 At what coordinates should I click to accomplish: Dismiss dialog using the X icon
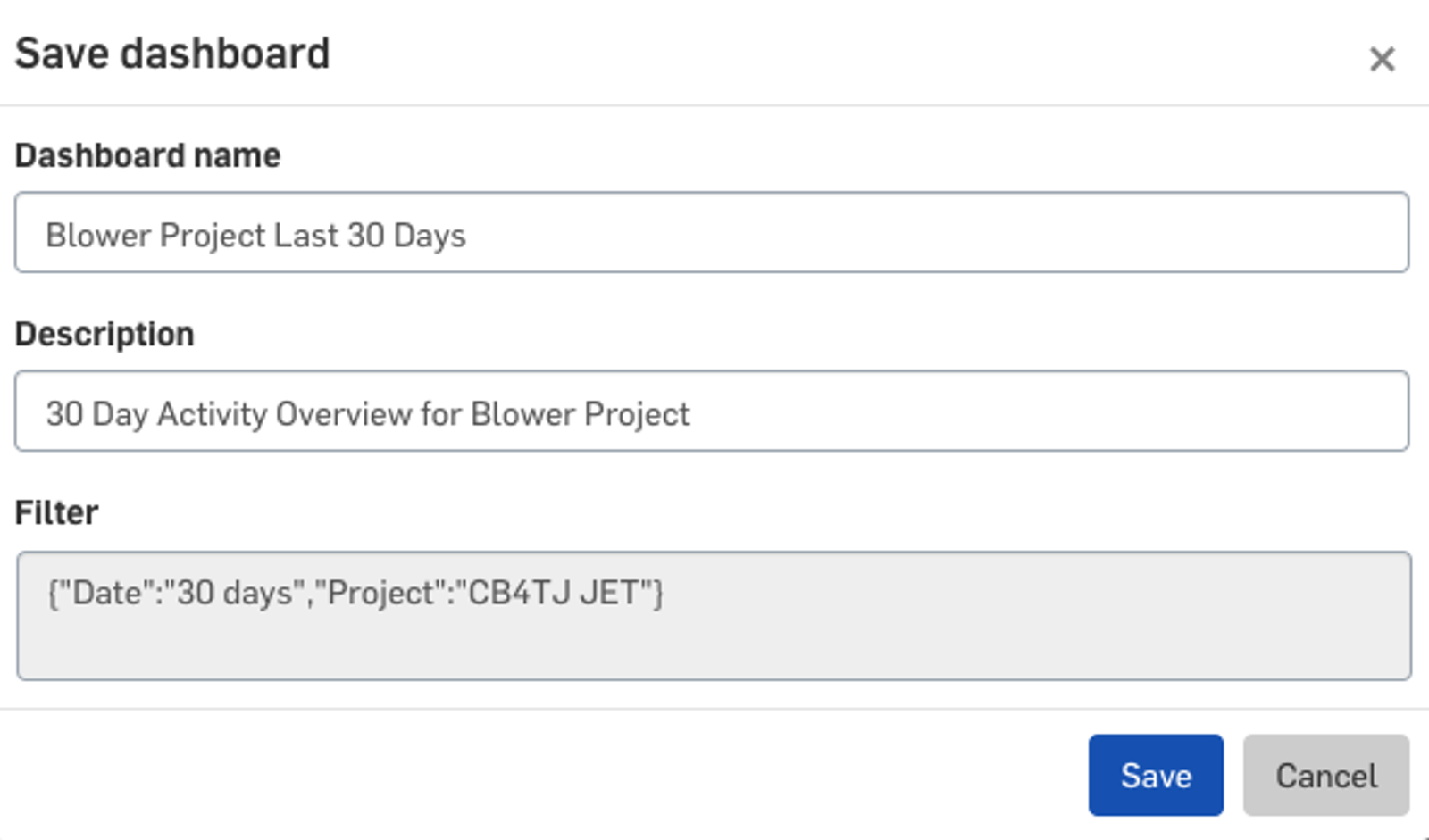(1382, 59)
